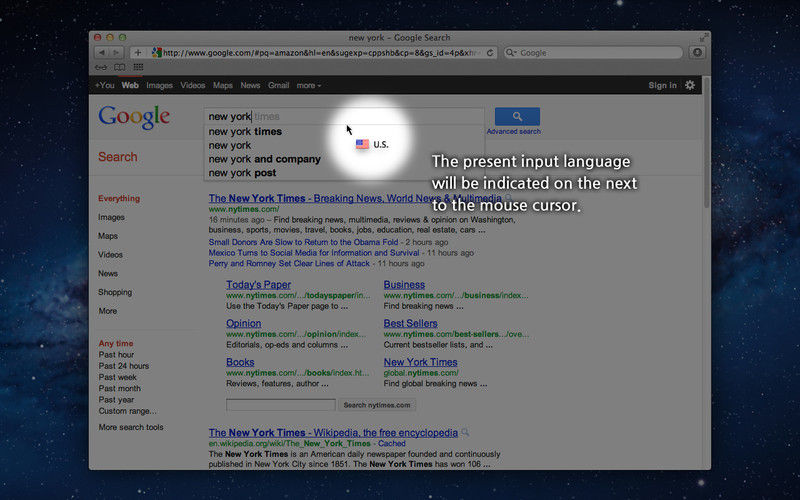Select the Videos filter in sidebar
Screen dimensions: 800x500
[x=110, y=255]
